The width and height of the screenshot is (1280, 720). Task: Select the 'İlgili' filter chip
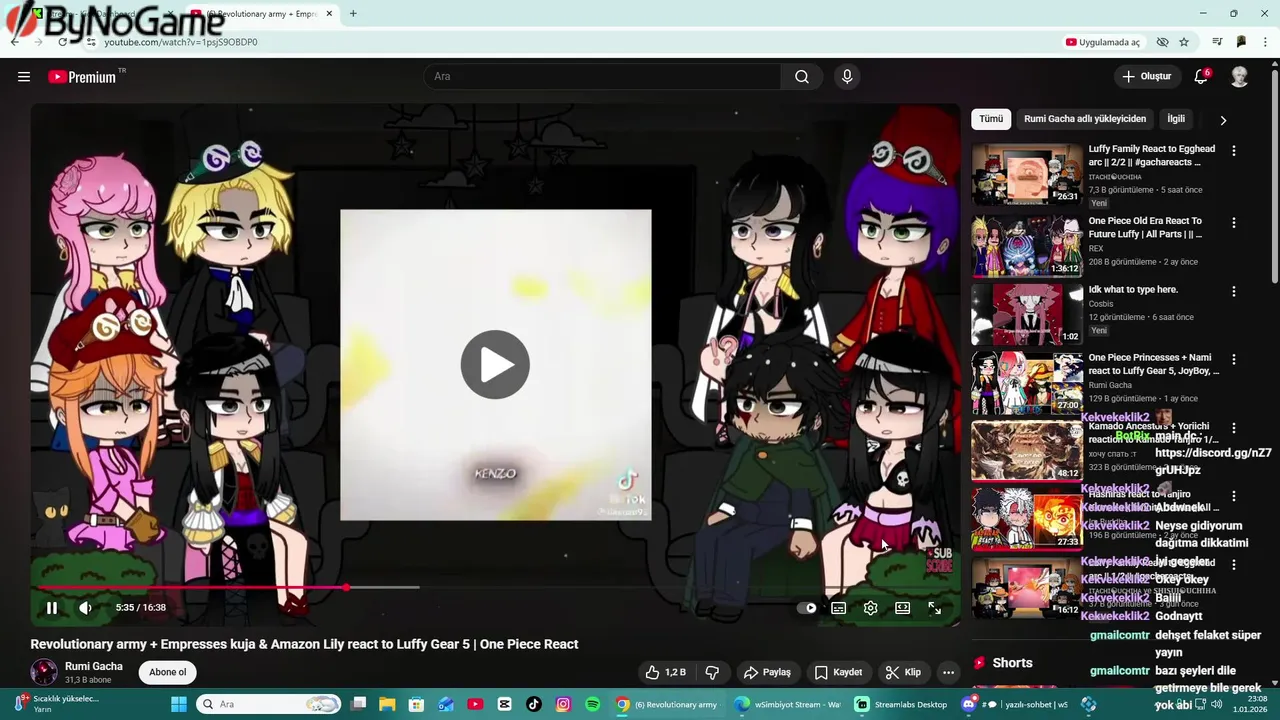[x=1176, y=119]
